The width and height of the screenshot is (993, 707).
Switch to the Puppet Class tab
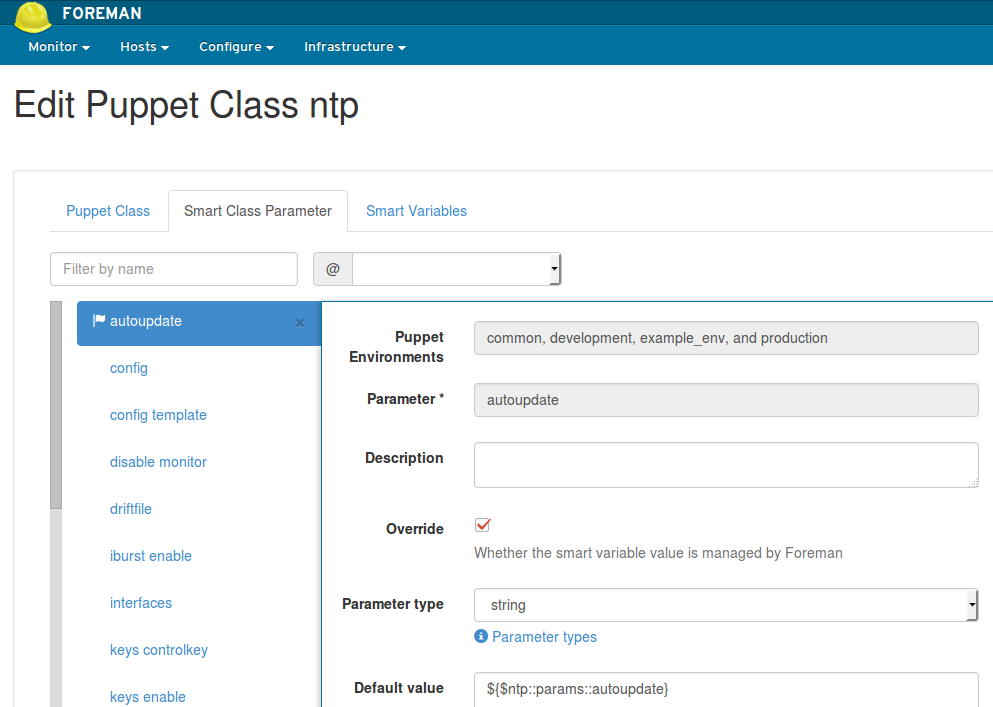click(108, 211)
